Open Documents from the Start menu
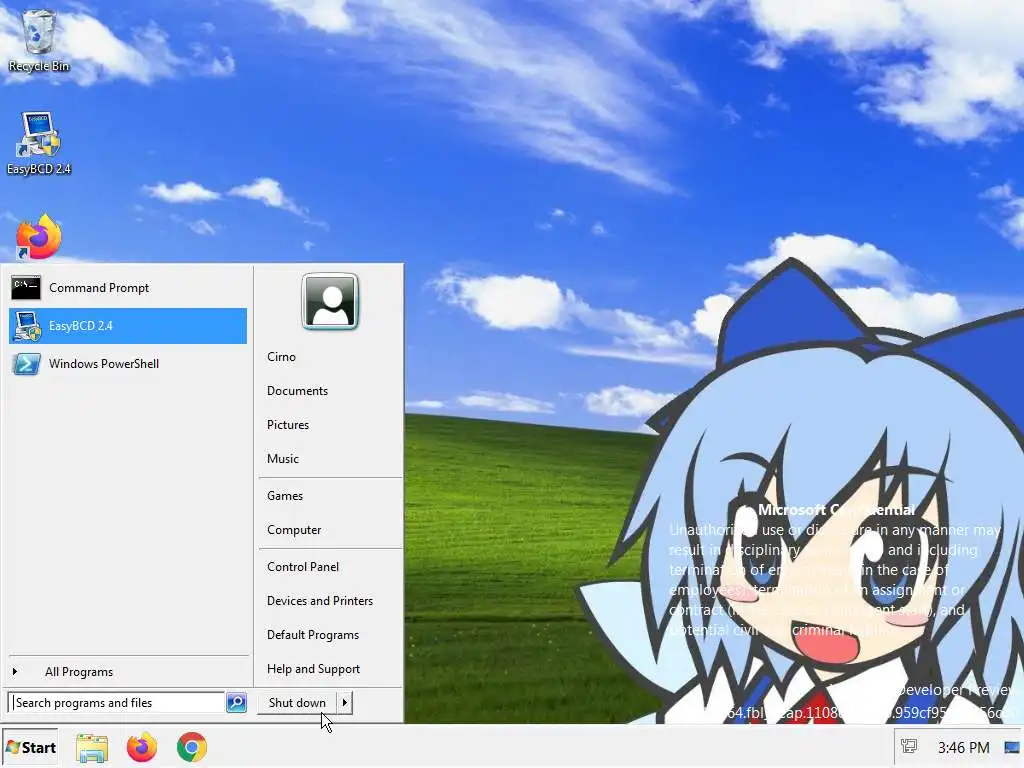The width and height of the screenshot is (1024, 768). click(297, 391)
